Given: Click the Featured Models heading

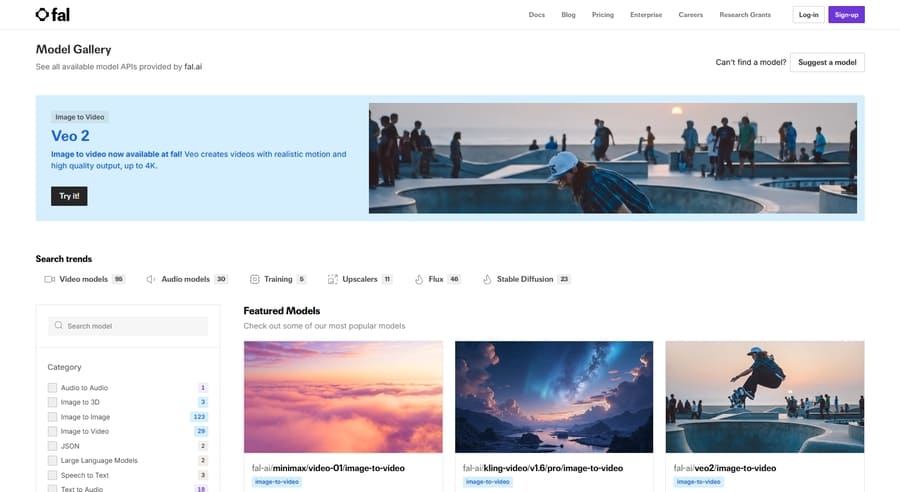Looking at the screenshot, I should [282, 311].
